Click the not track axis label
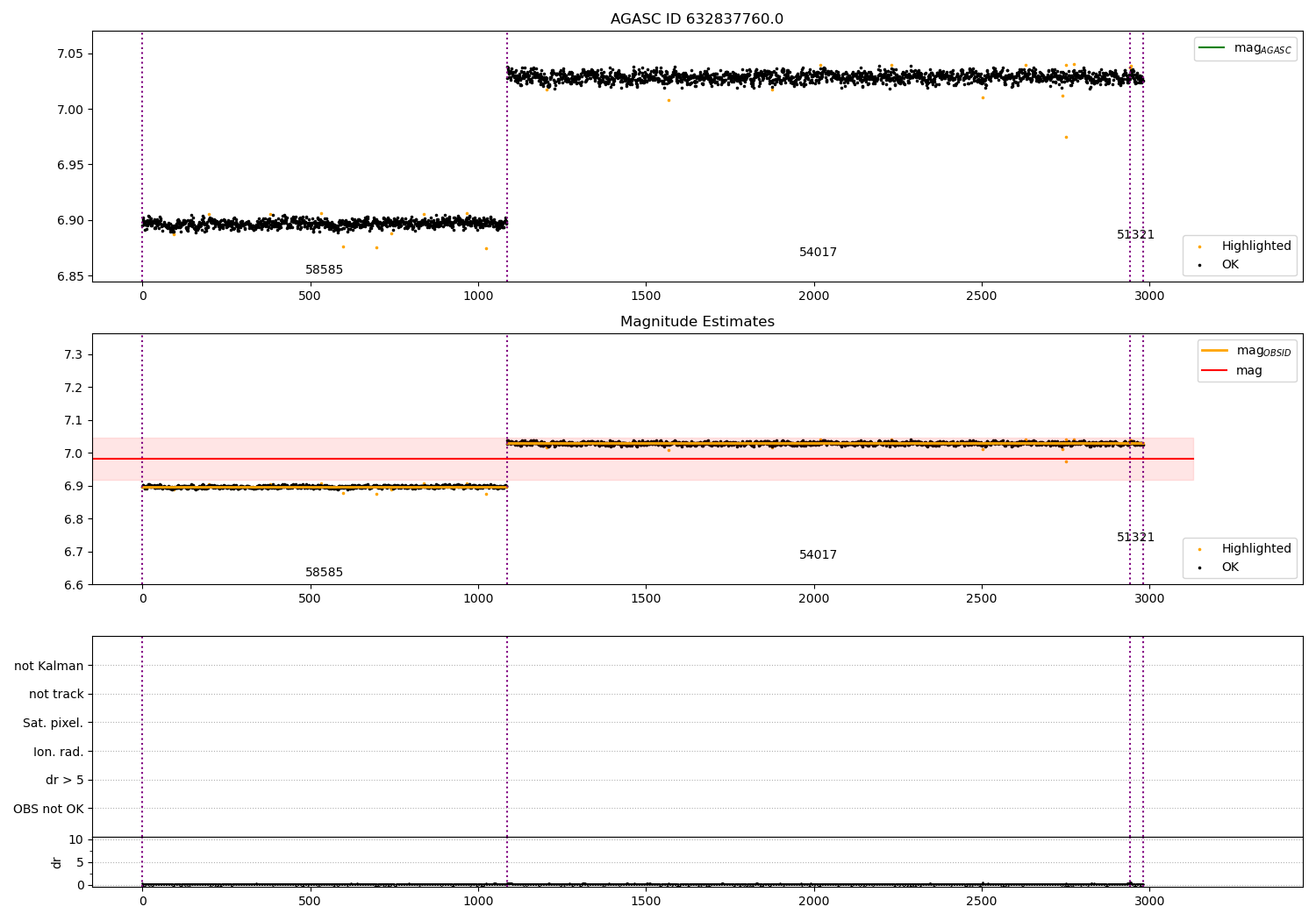This screenshot has width=1316, height=921. tap(56, 695)
